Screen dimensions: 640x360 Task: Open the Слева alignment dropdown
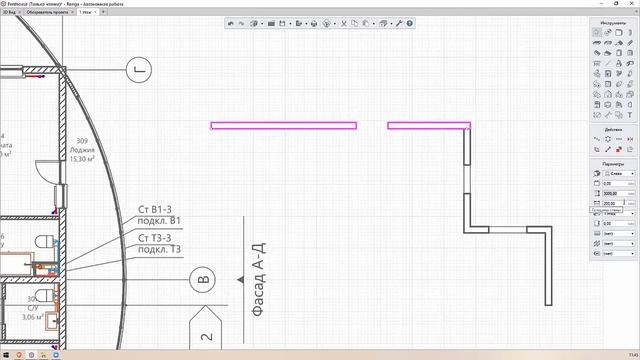click(x=619, y=173)
